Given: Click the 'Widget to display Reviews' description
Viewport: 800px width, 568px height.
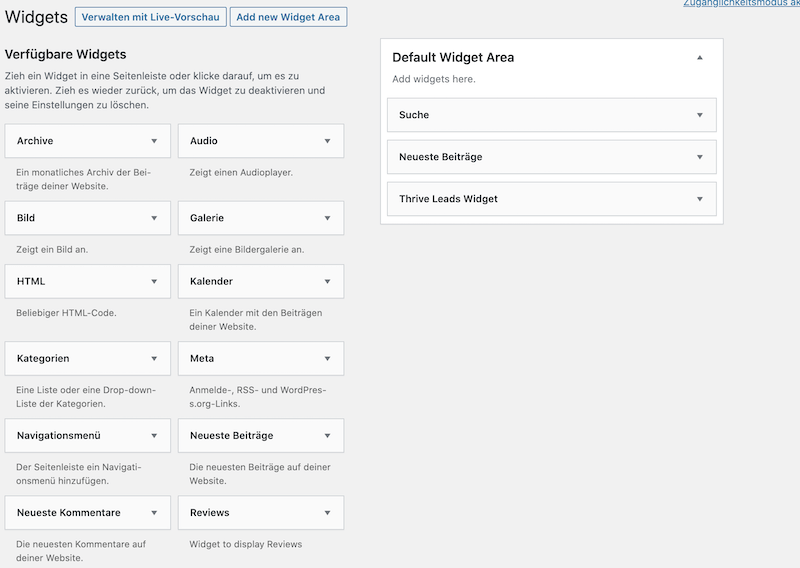Looking at the screenshot, I should 245,544.
